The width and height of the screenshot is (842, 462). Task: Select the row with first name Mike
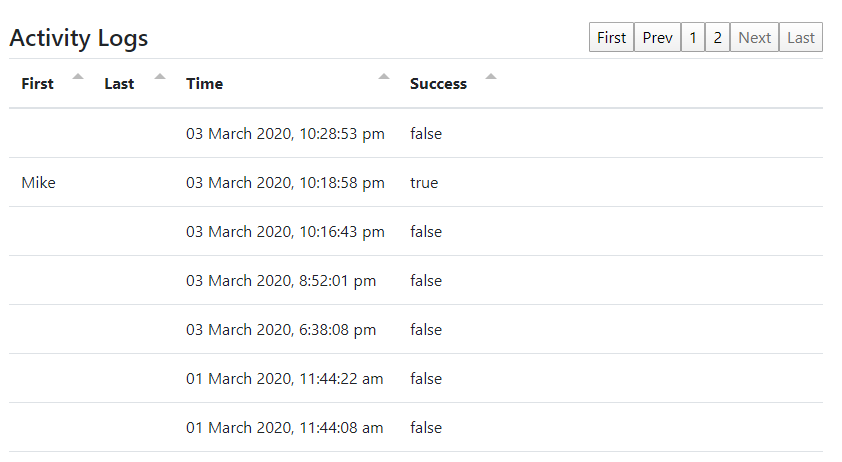38,183
